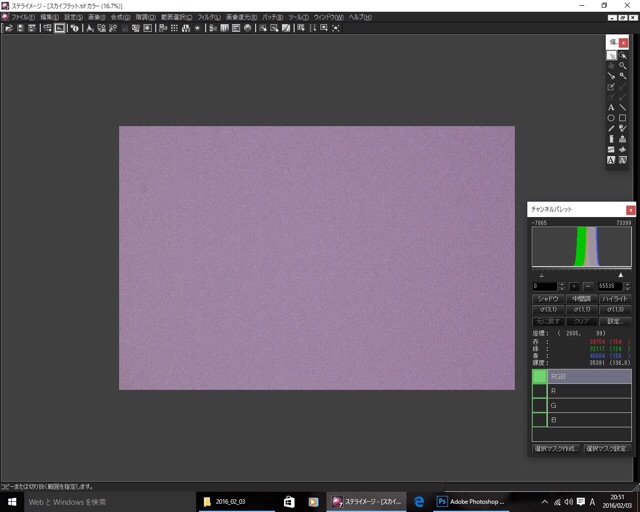Open the 合成 menu

tap(120, 17)
